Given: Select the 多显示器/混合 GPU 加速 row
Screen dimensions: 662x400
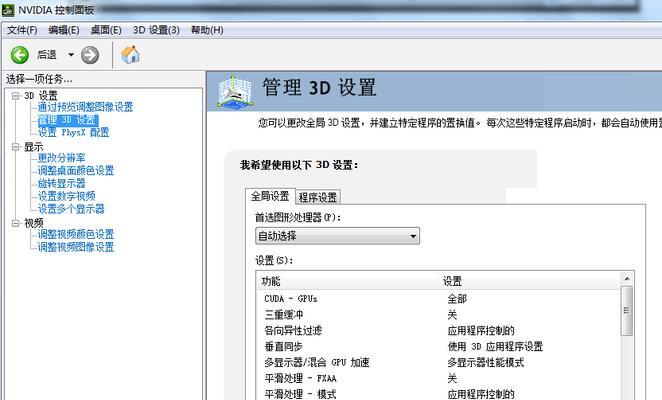Looking at the screenshot, I should [438, 362].
